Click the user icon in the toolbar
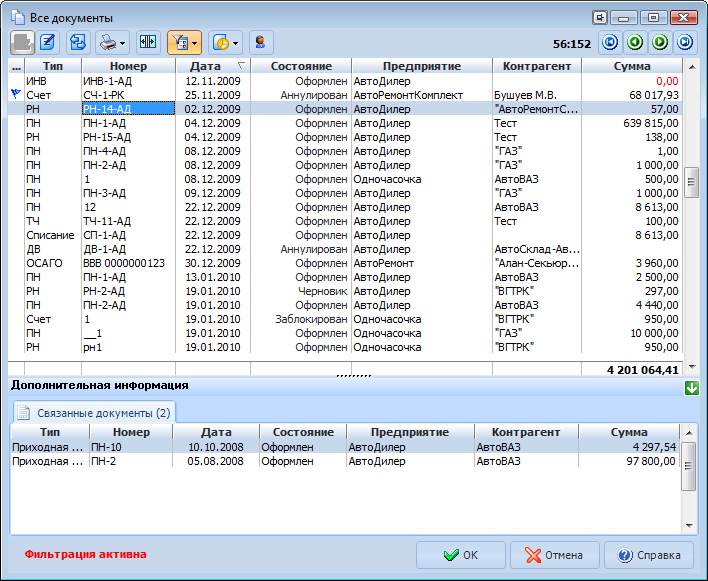Image resolution: width=708 pixels, height=581 pixels. coord(260,42)
